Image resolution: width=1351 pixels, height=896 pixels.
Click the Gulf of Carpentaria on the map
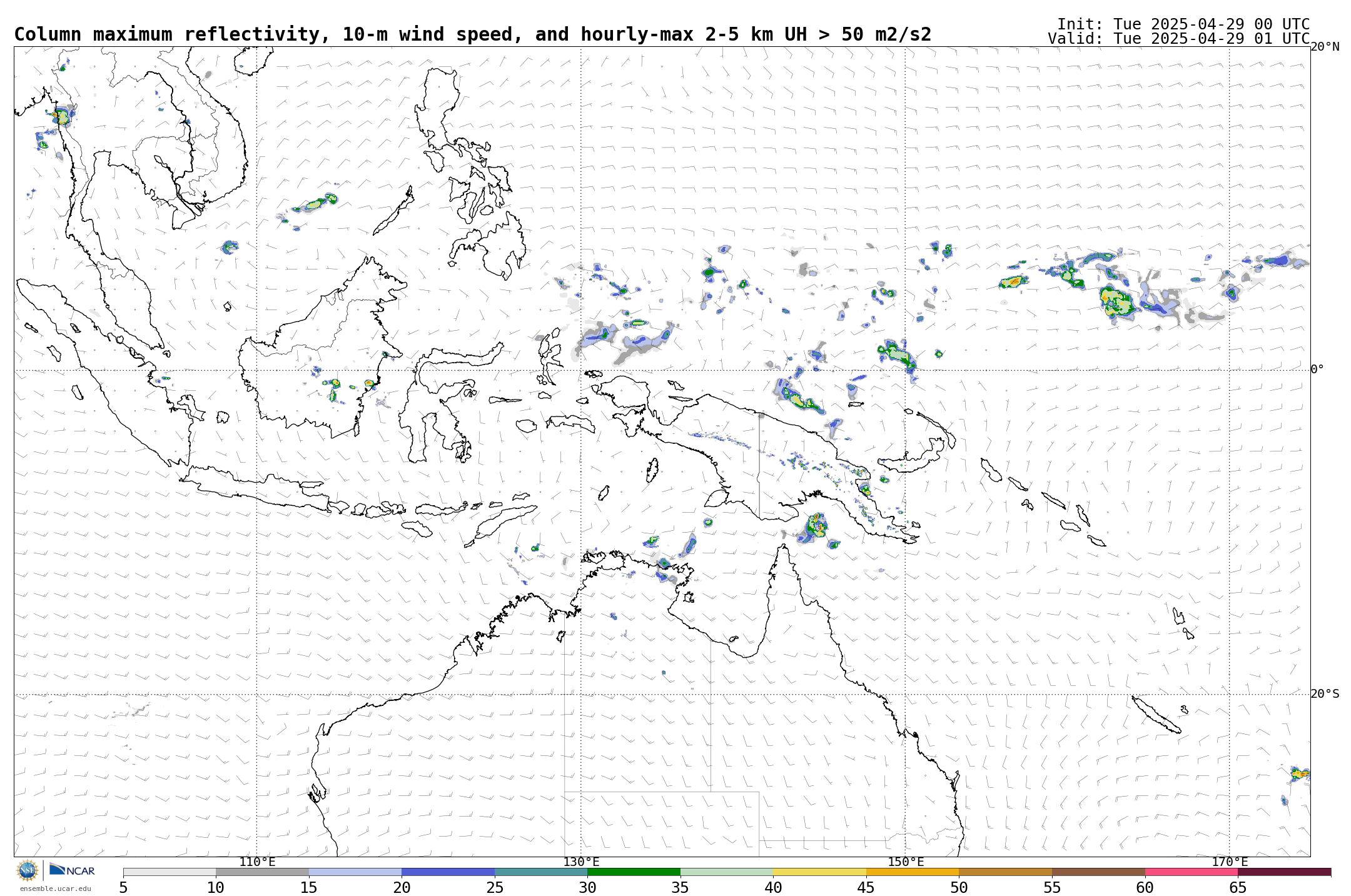click(x=719, y=600)
